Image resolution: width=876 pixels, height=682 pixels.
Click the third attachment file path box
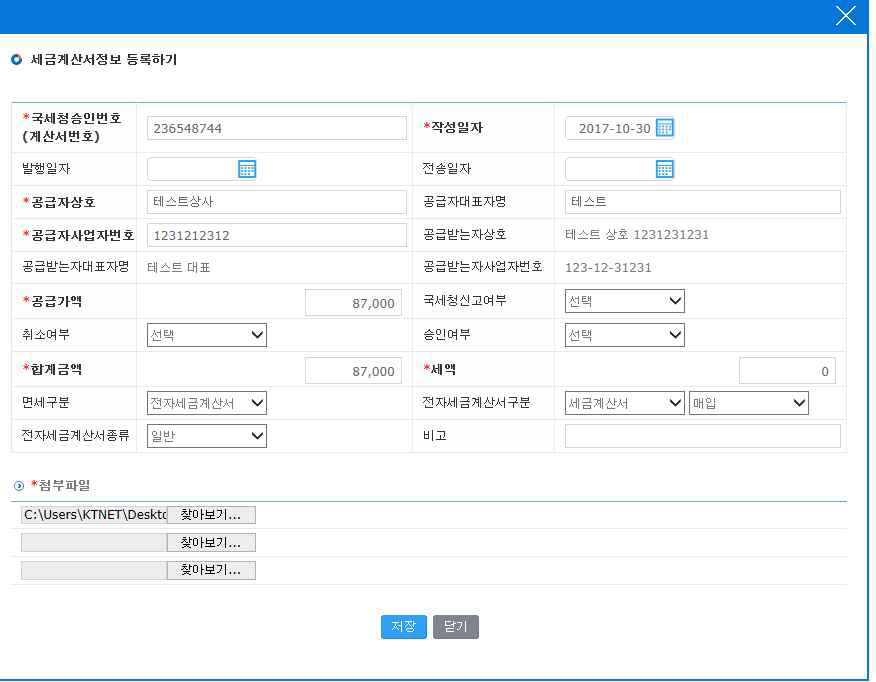point(94,570)
